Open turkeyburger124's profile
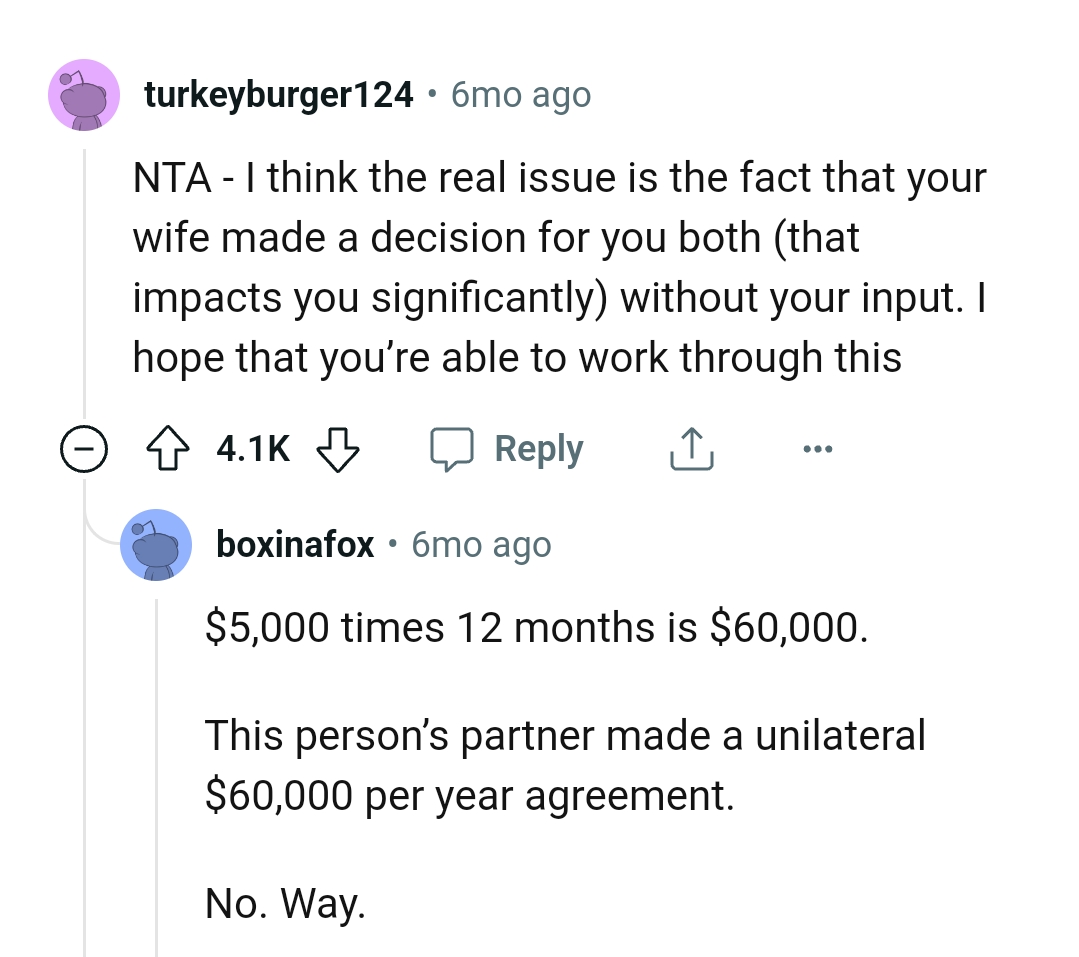1079x957 pixels. point(279,94)
